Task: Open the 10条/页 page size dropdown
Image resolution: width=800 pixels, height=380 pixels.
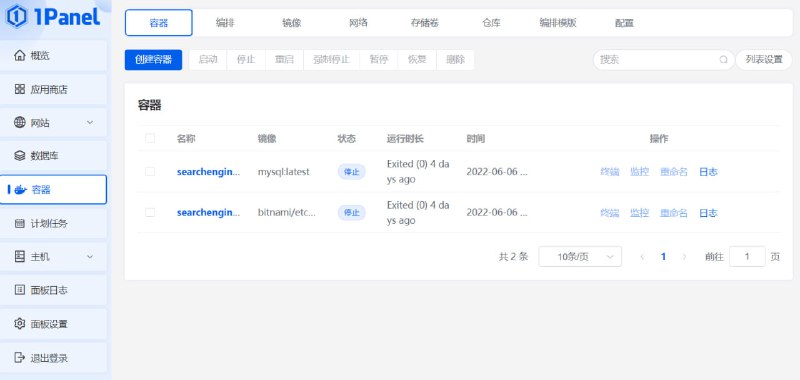Action: 580,257
